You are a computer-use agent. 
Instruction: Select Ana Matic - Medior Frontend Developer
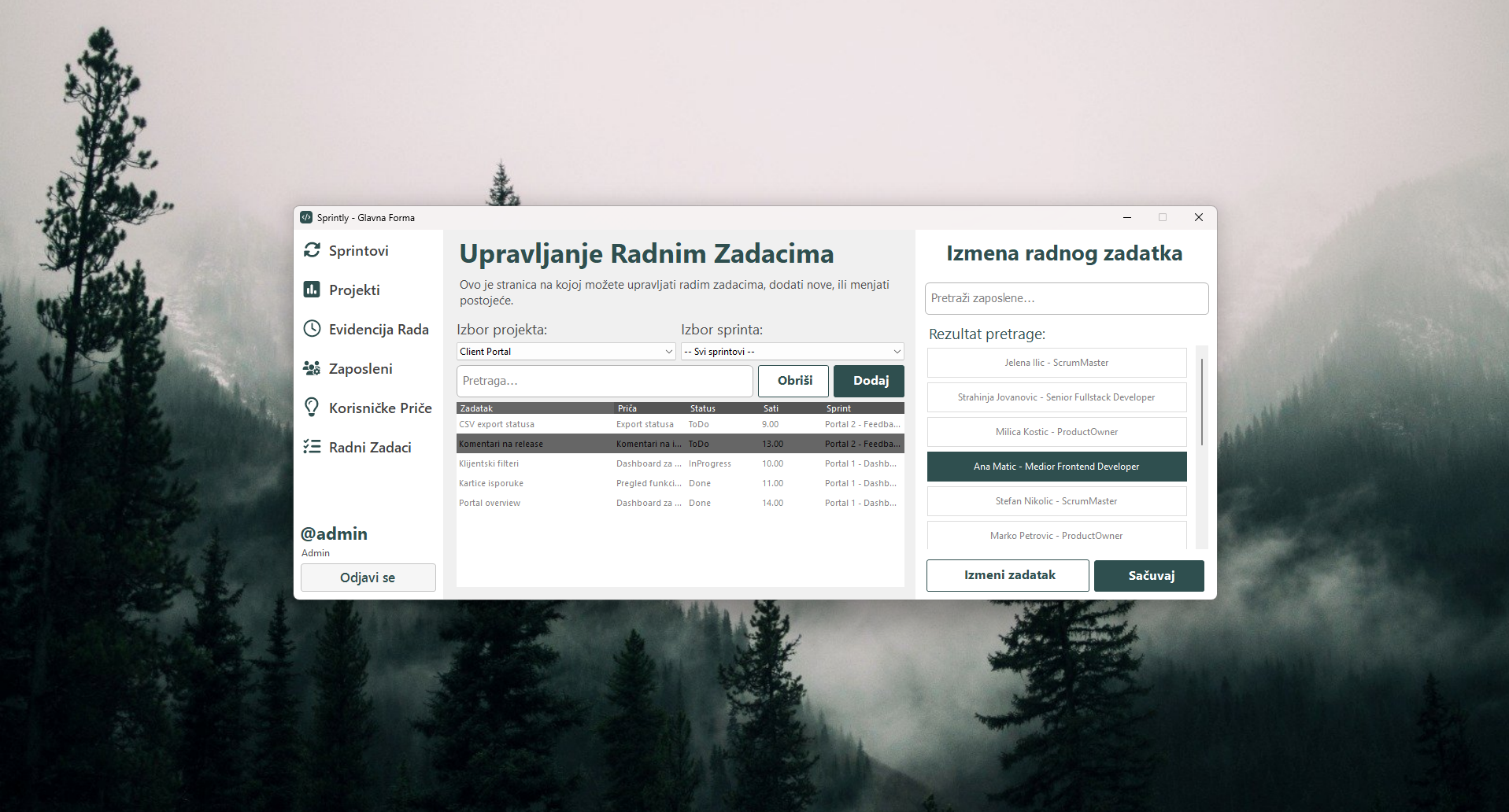coord(1056,467)
